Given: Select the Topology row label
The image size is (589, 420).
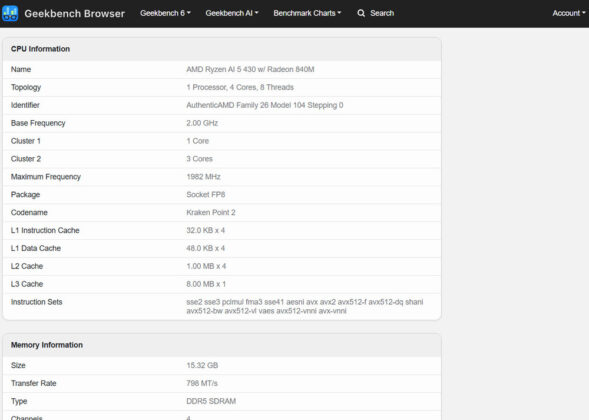Looking at the screenshot, I should click(x=26, y=88).
